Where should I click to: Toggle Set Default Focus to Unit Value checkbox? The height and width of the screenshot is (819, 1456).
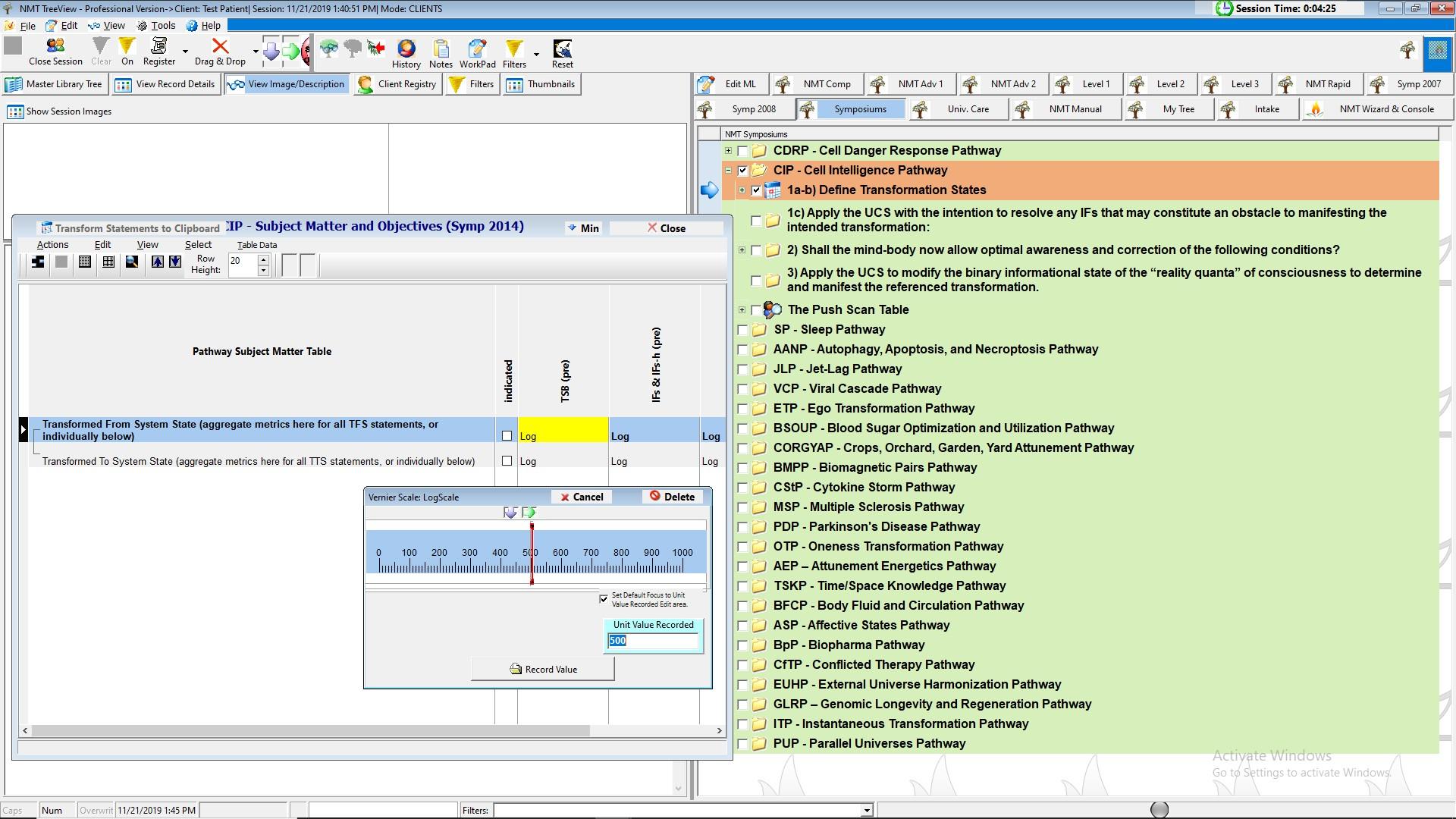point(604,599)
